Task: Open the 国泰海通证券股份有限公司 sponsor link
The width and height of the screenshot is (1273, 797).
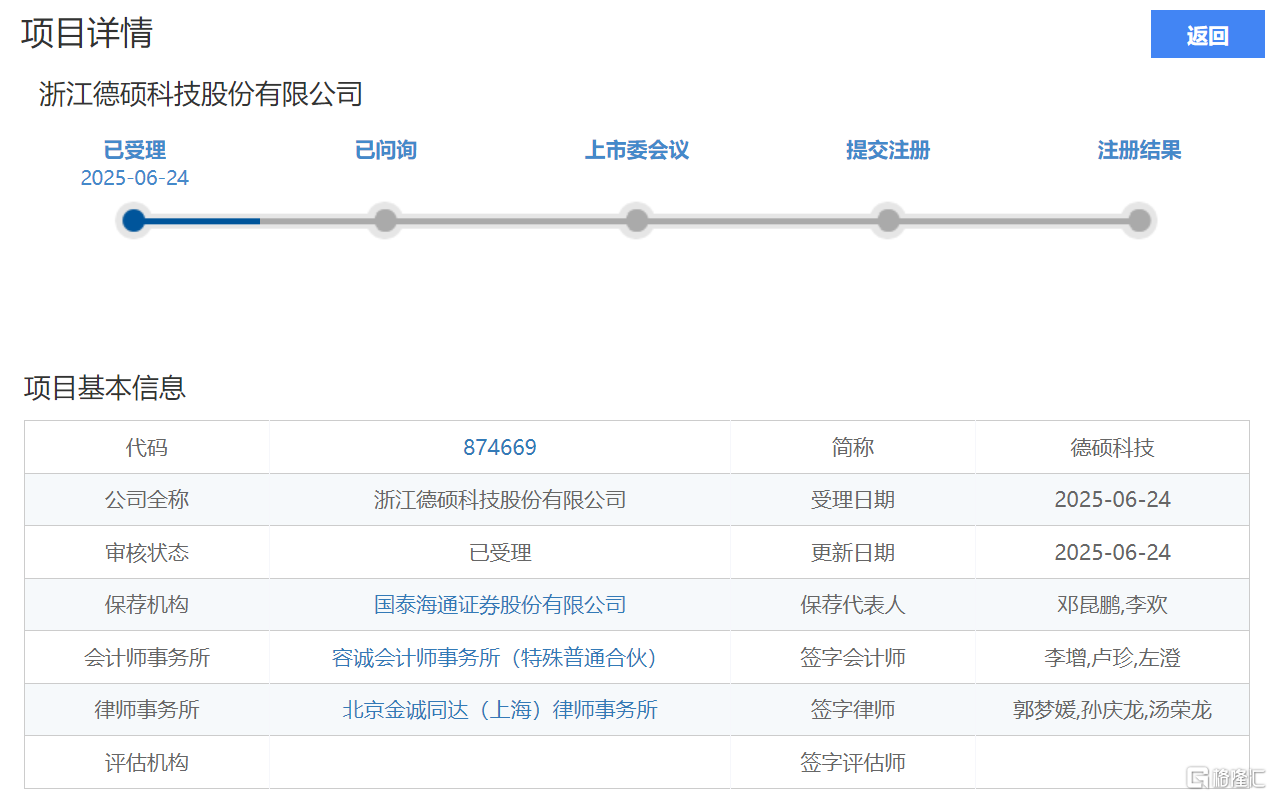Action: (500, 605)
